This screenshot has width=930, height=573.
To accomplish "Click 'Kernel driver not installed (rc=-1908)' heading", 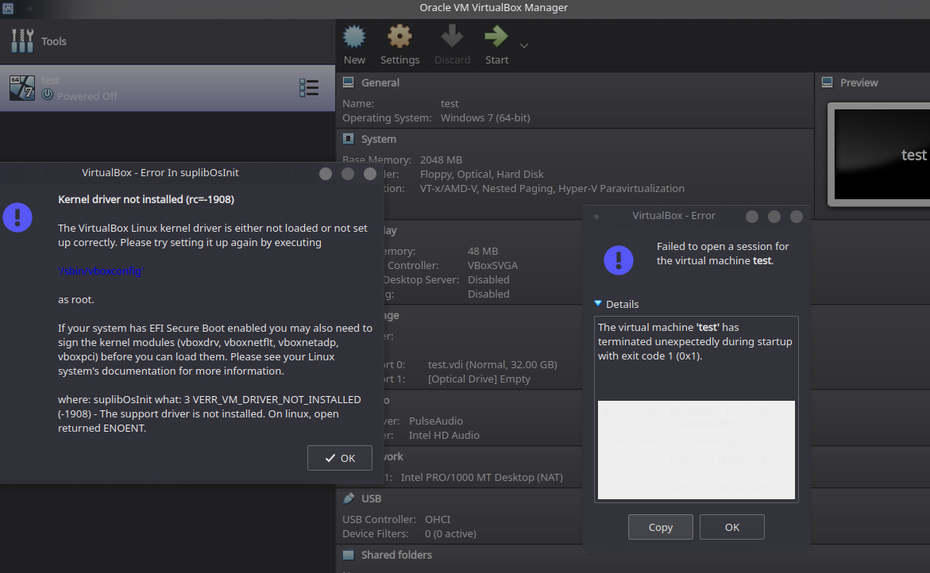I will click(146, 199).
